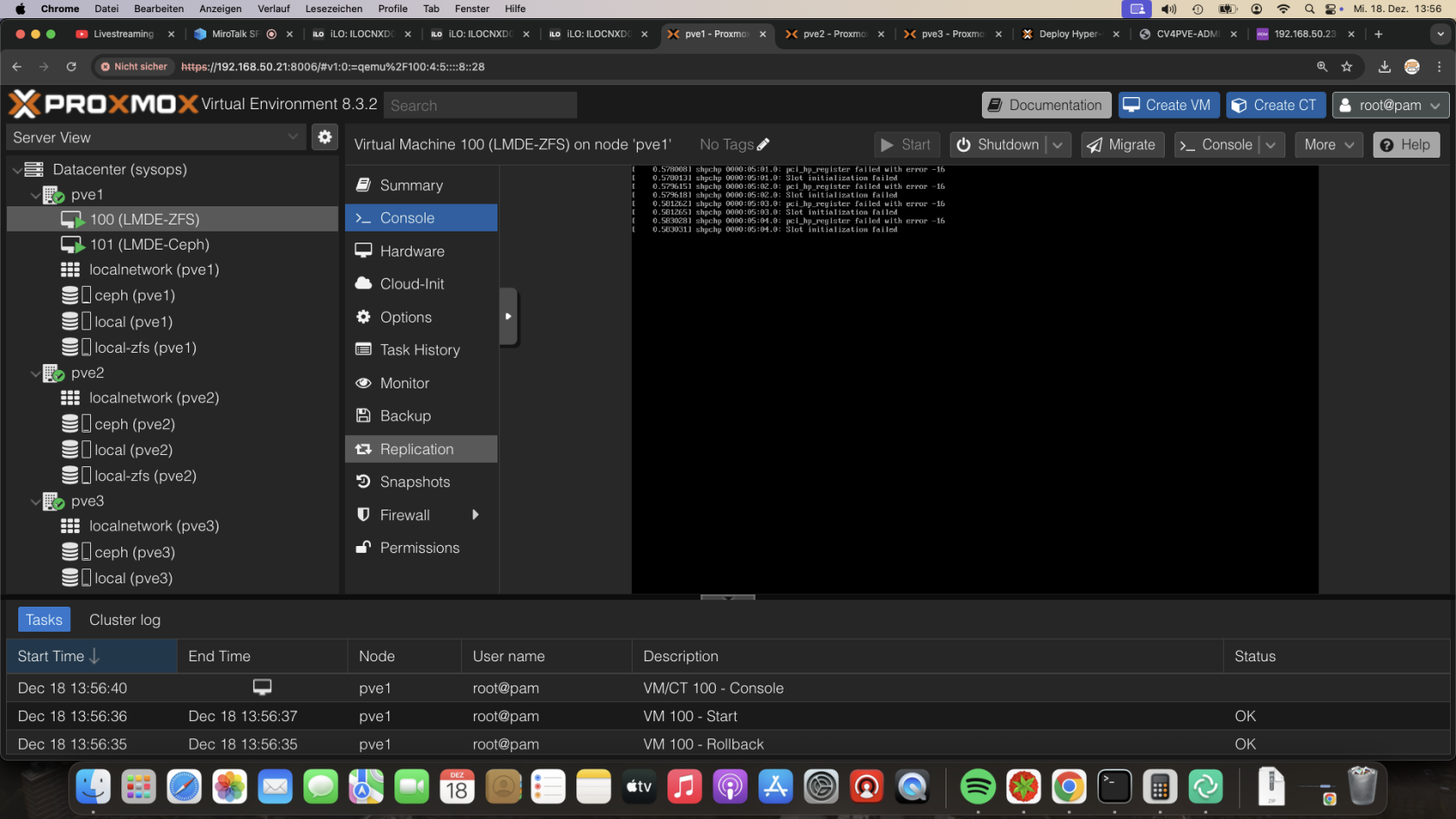Open the root@pam user menu
Viewport: 1456px width, 819px height.
[x=1390, y=105]
